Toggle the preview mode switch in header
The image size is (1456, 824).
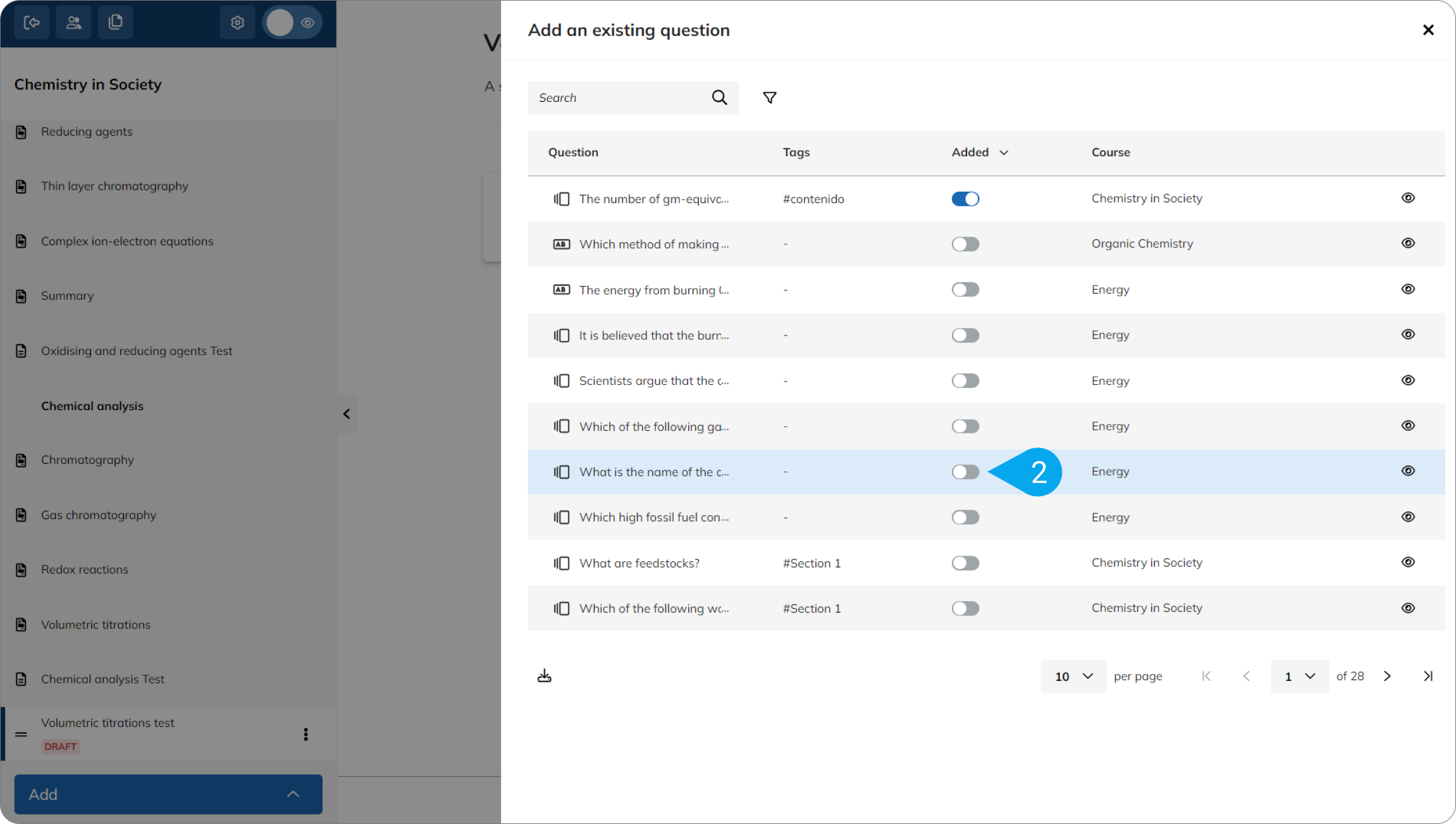(292, 23)
